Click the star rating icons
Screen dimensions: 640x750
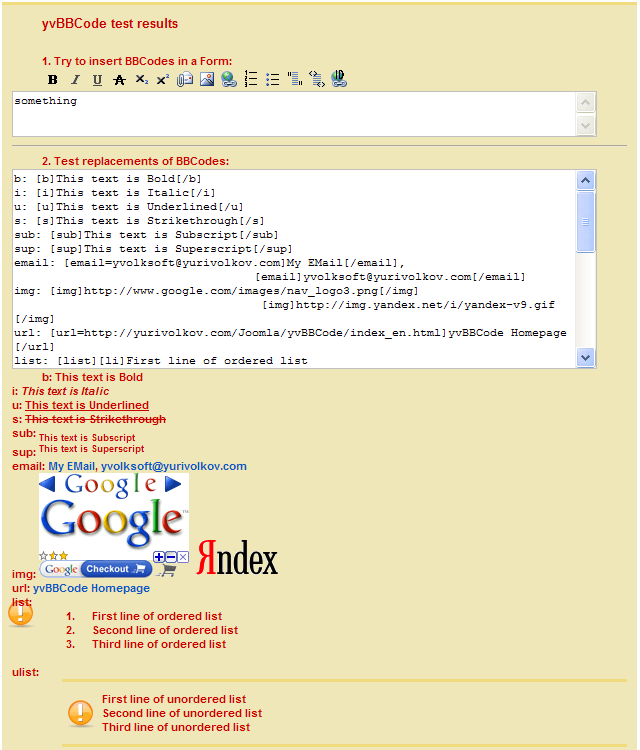coord(54,555)
